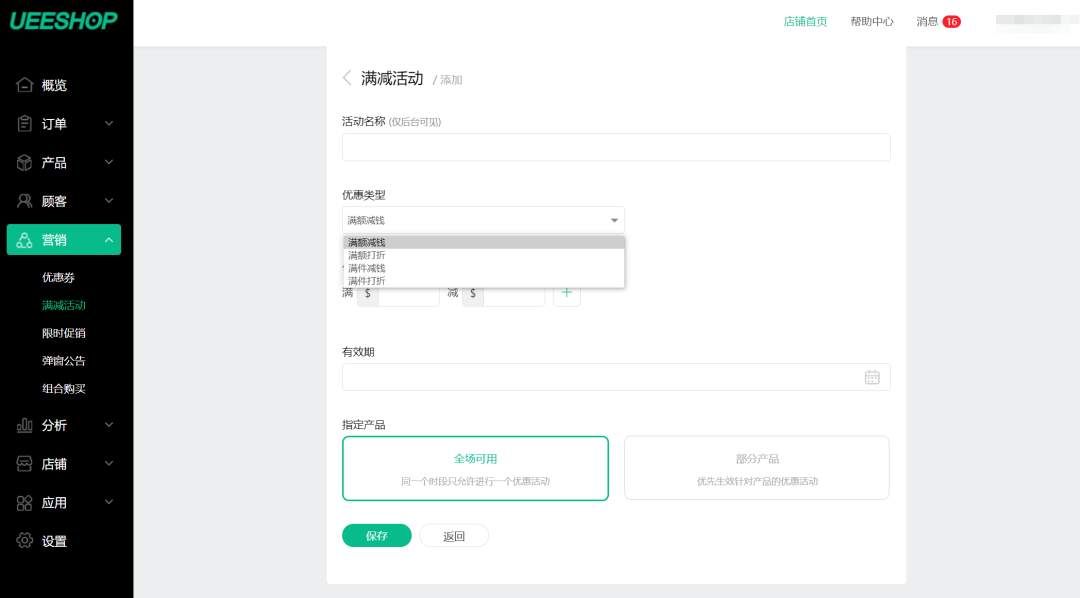1080x598 pixels.
Task: Click the back arrow beside 满减活动
Action: (x=347, y=76)
